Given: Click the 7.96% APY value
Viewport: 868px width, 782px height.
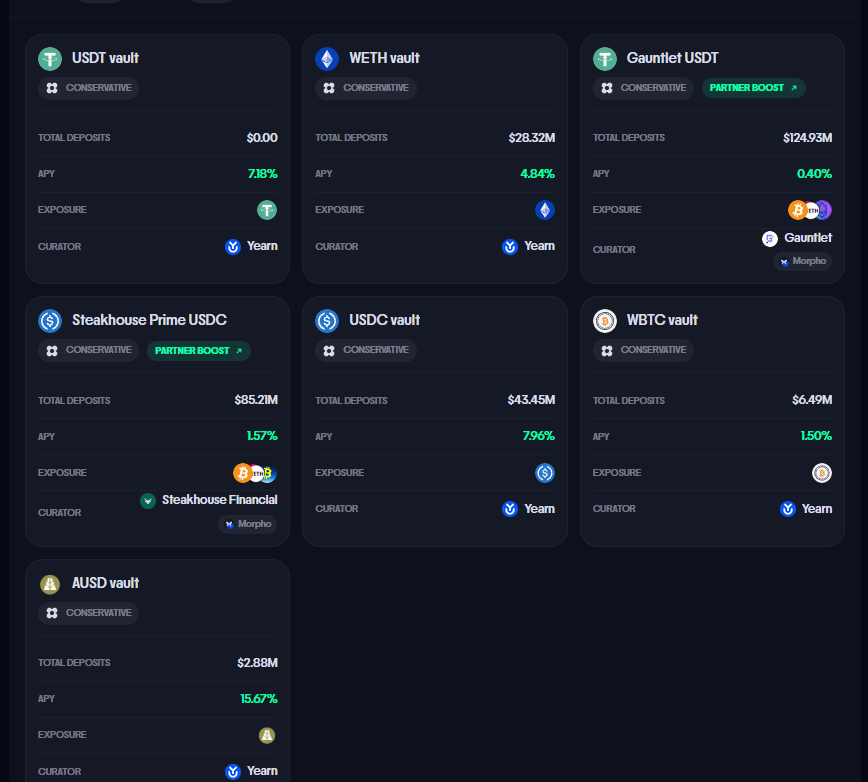Looking at the screenshot, I should pyautogui.click(x=539, y=436).
